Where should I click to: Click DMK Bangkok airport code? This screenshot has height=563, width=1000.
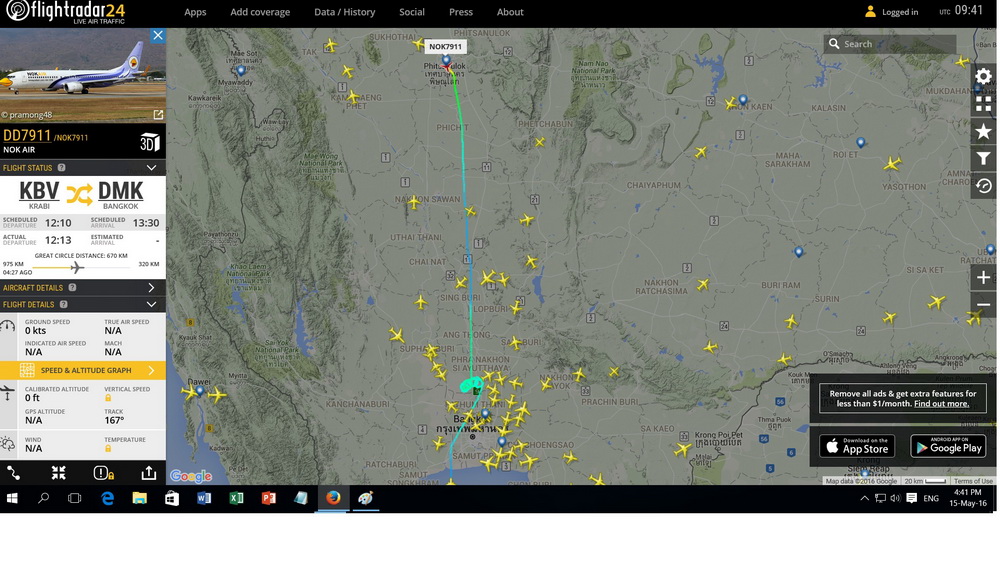[x=121, y=191]
